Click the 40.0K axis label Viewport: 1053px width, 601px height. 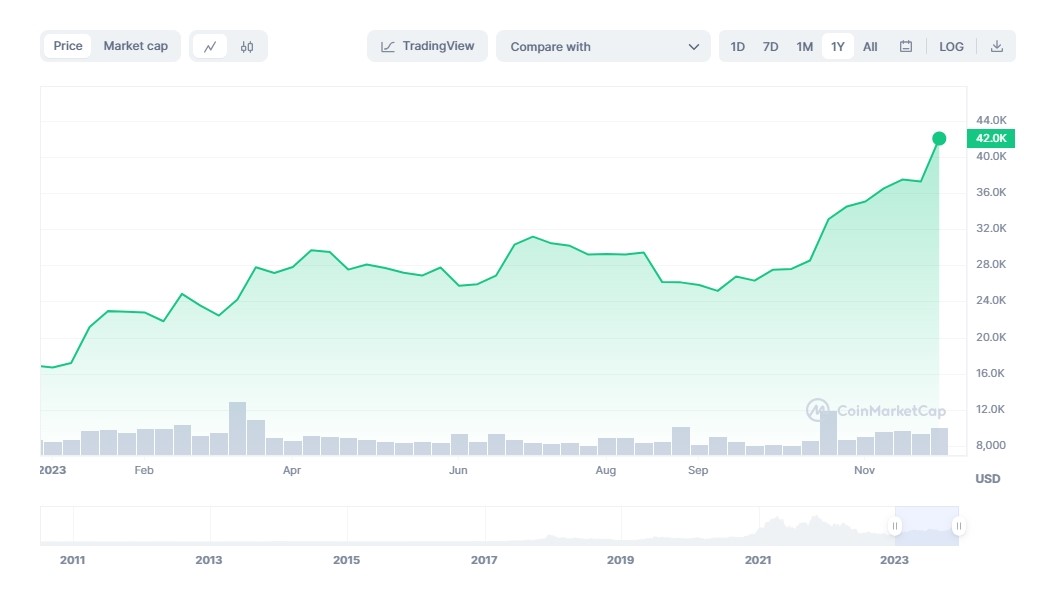click(991, 156)
